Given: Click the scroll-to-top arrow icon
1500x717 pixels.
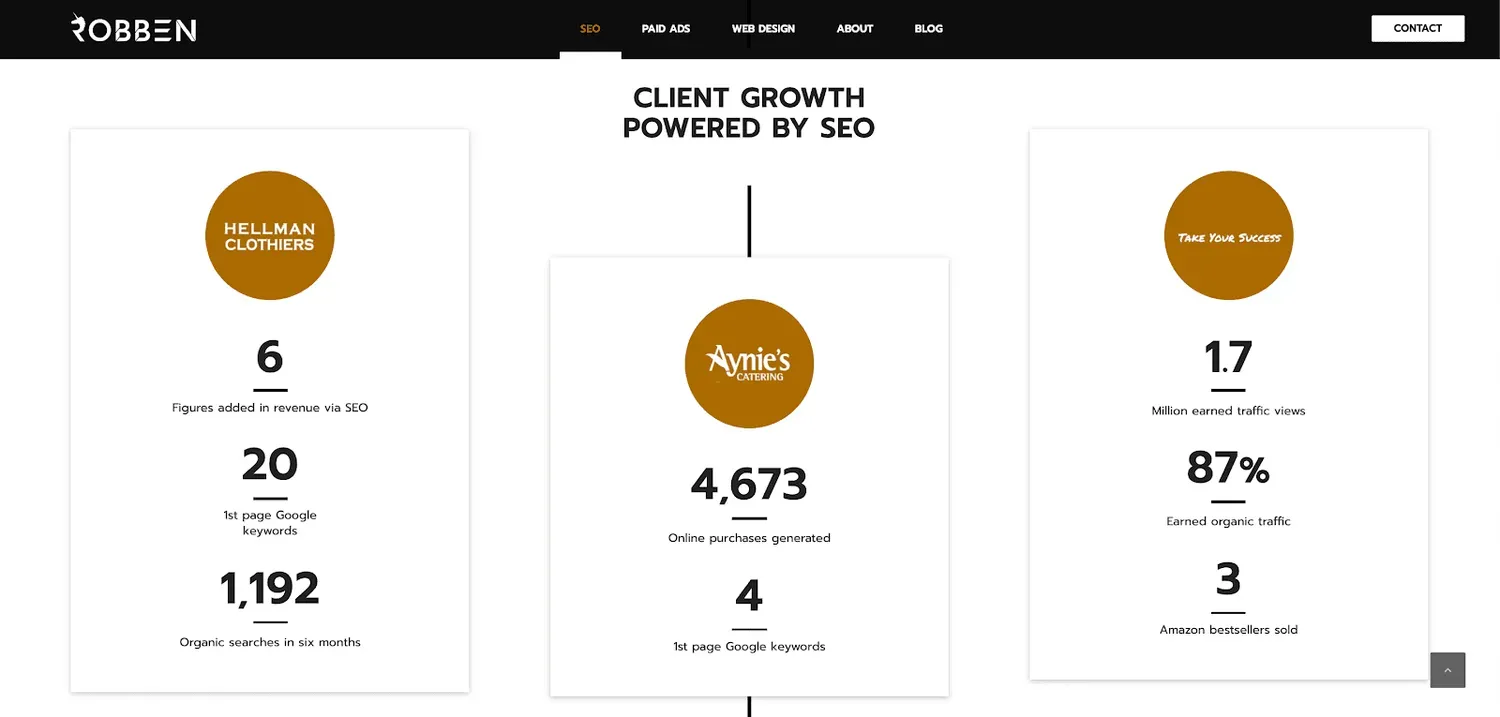Looking at the screenshot, I should point(1447,670).
